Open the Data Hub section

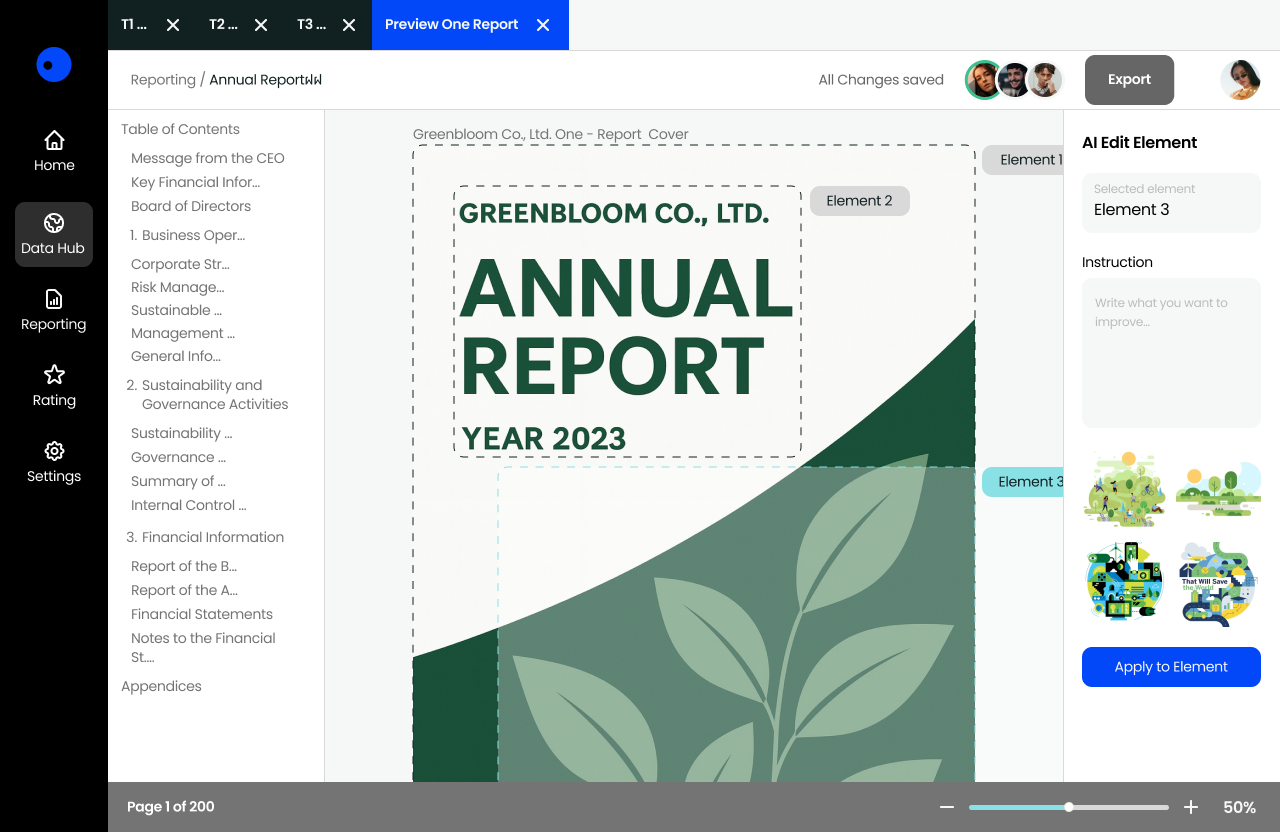(x=54, y=234)
